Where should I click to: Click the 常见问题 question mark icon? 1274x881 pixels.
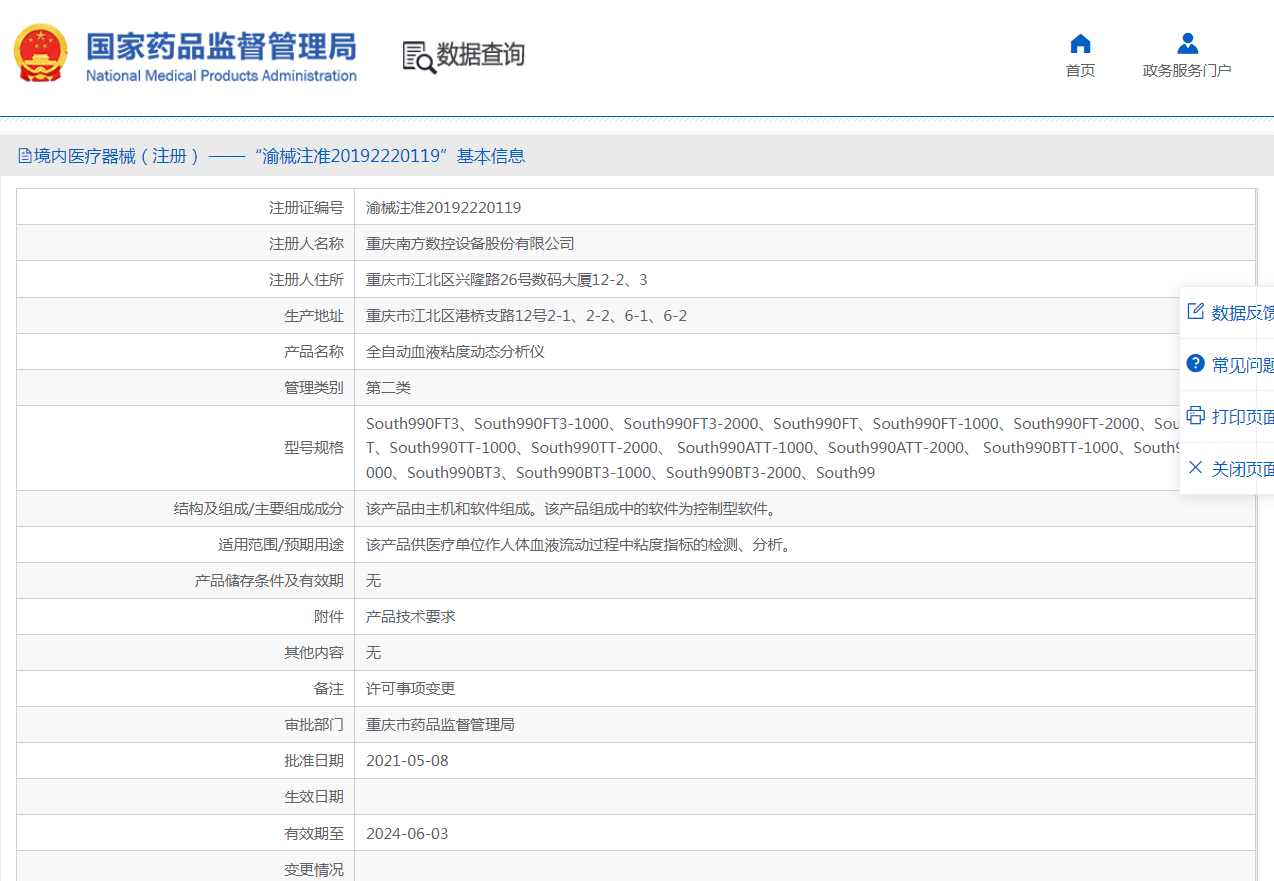(x=1195, y=364)
